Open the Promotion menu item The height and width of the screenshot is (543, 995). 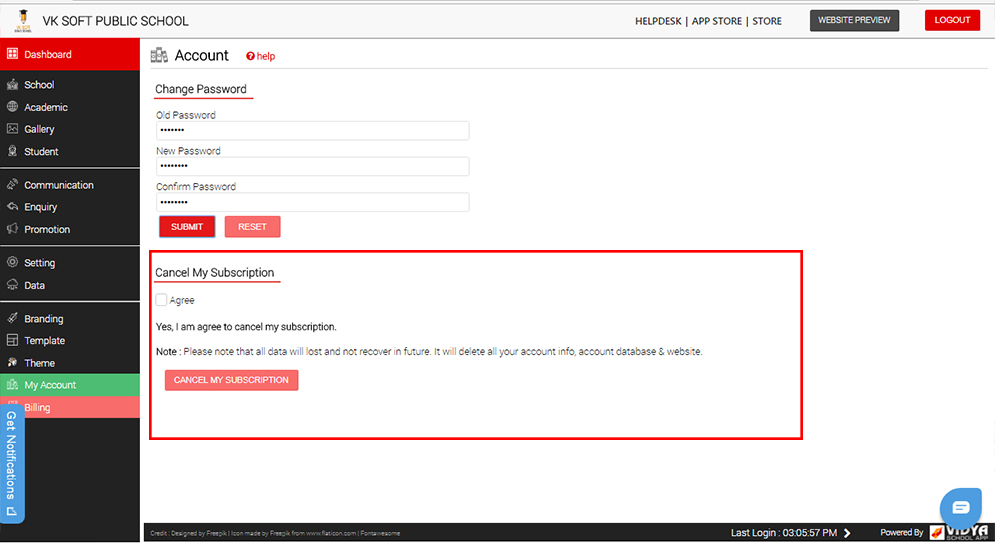70,230
